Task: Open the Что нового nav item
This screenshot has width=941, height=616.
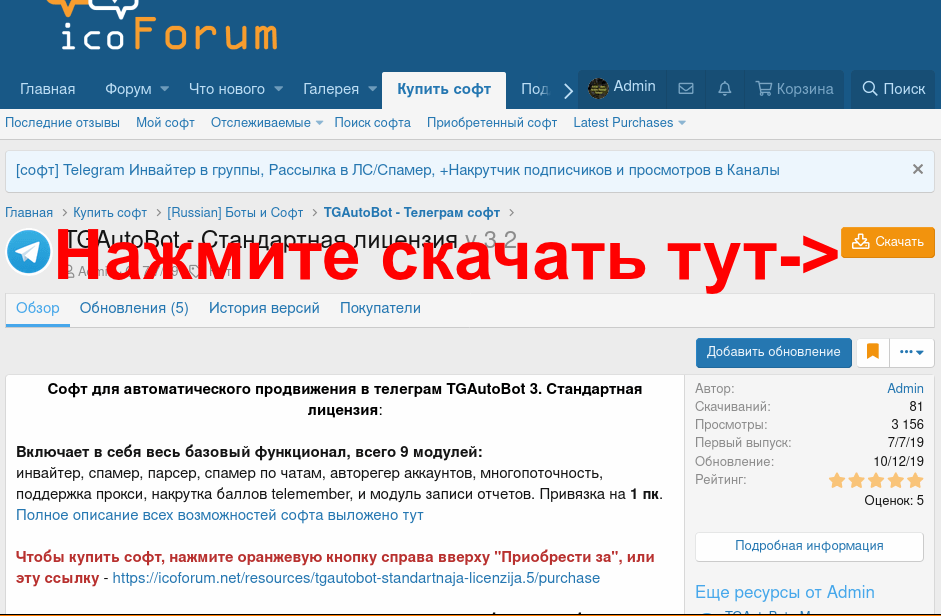Action: (227, 89)
